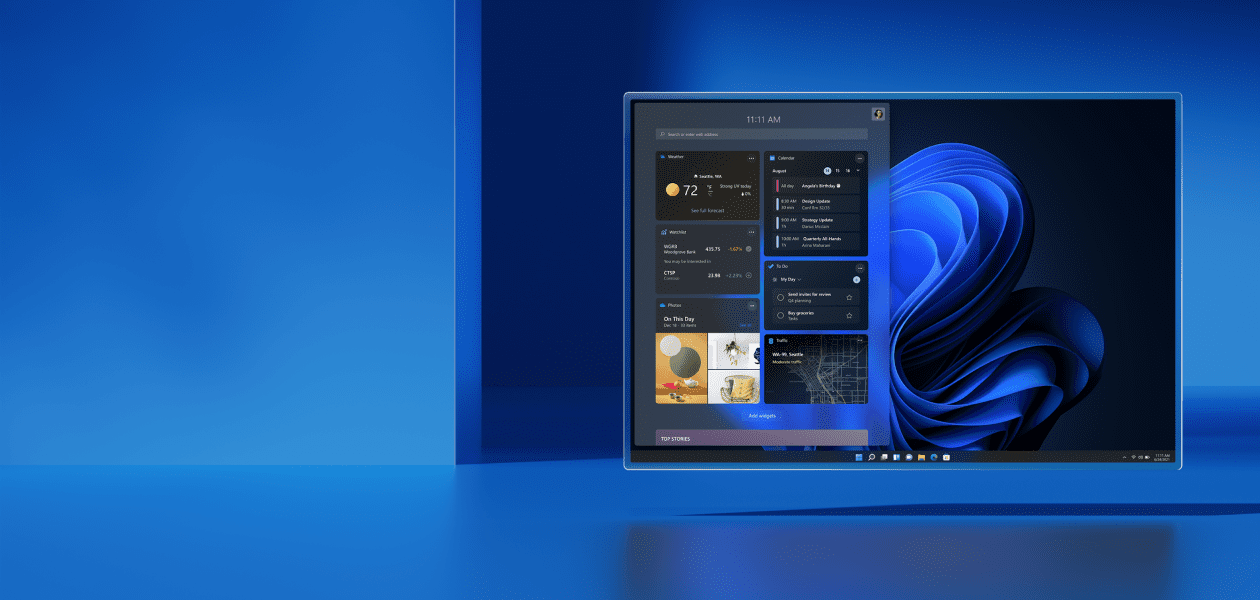Show hidden system tray icons chevron
This screenshot has width=1260, height=600.
(x=1125, y=457)
